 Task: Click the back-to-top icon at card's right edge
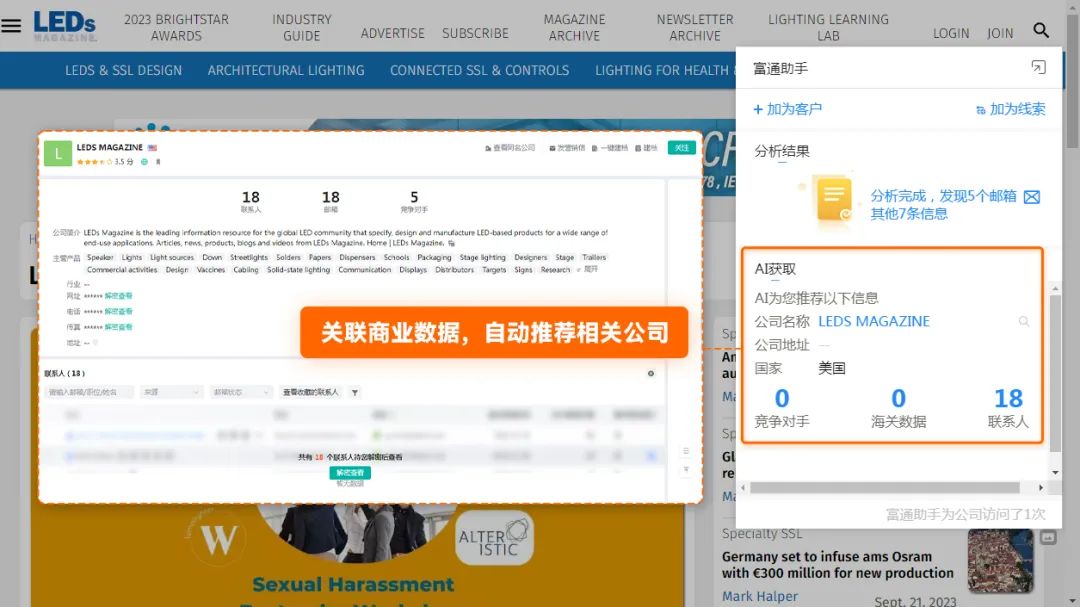pos(685,470)
